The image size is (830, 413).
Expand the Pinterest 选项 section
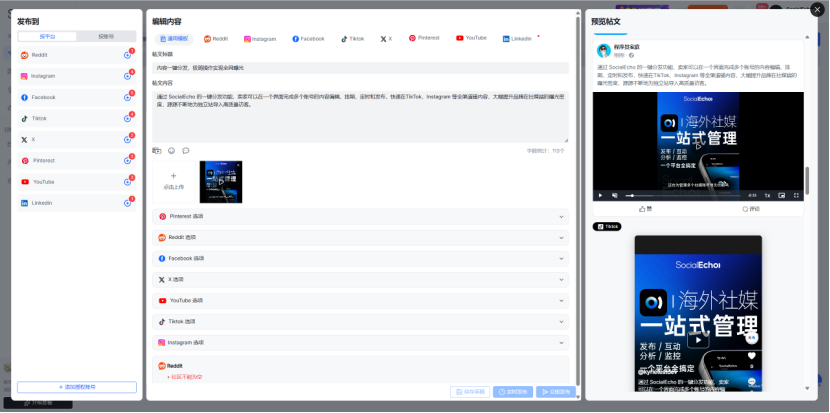(x=362, y=216)
